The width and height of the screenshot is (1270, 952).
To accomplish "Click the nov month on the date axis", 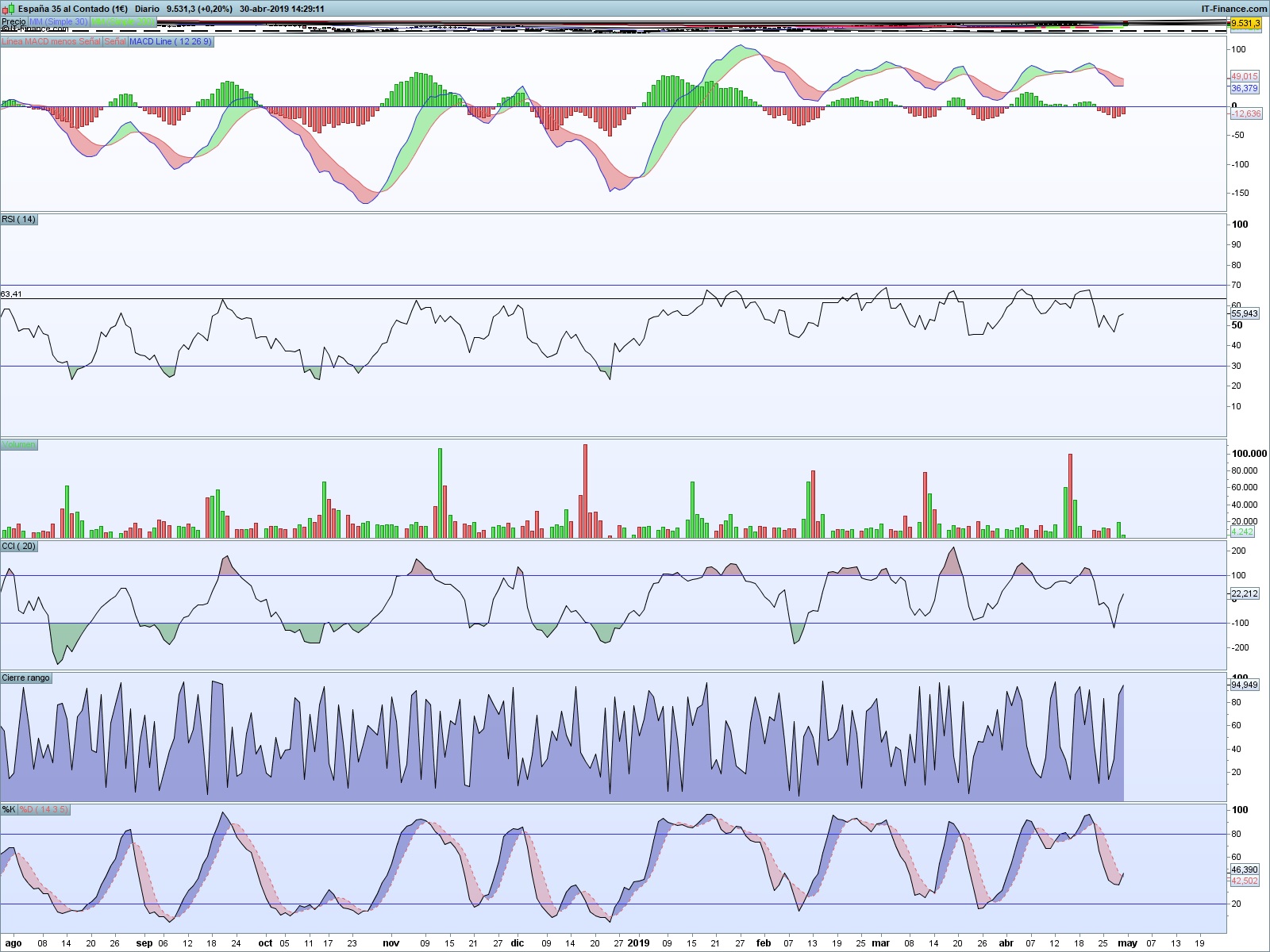I will coord(391,943).
